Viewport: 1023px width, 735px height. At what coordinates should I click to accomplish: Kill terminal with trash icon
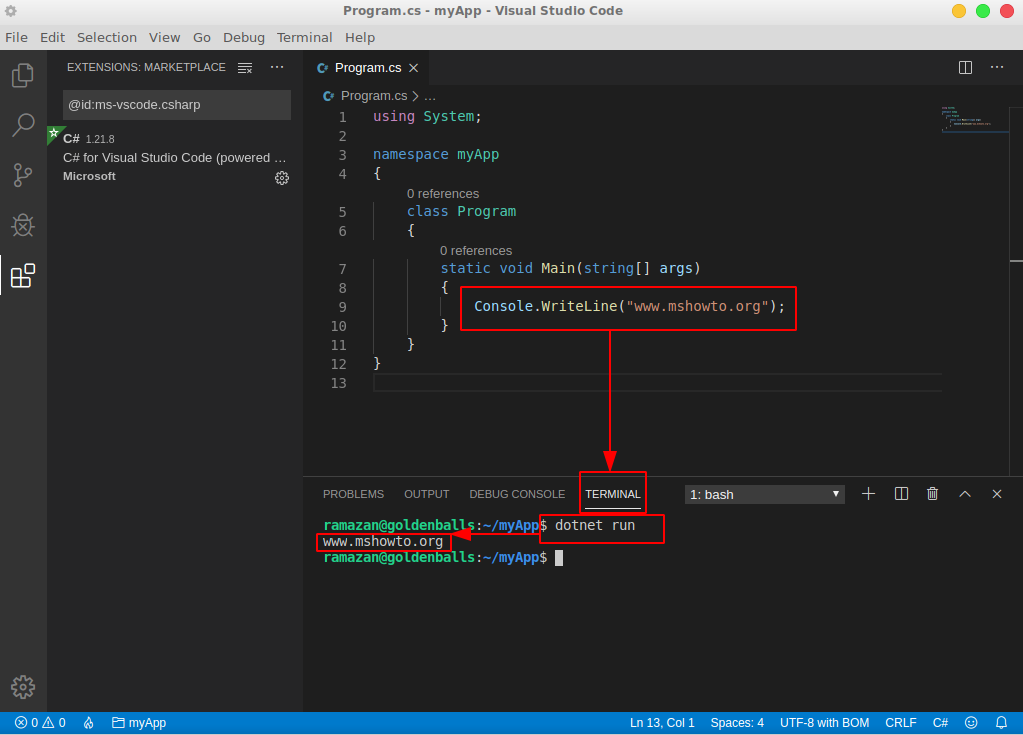point(933,494)
